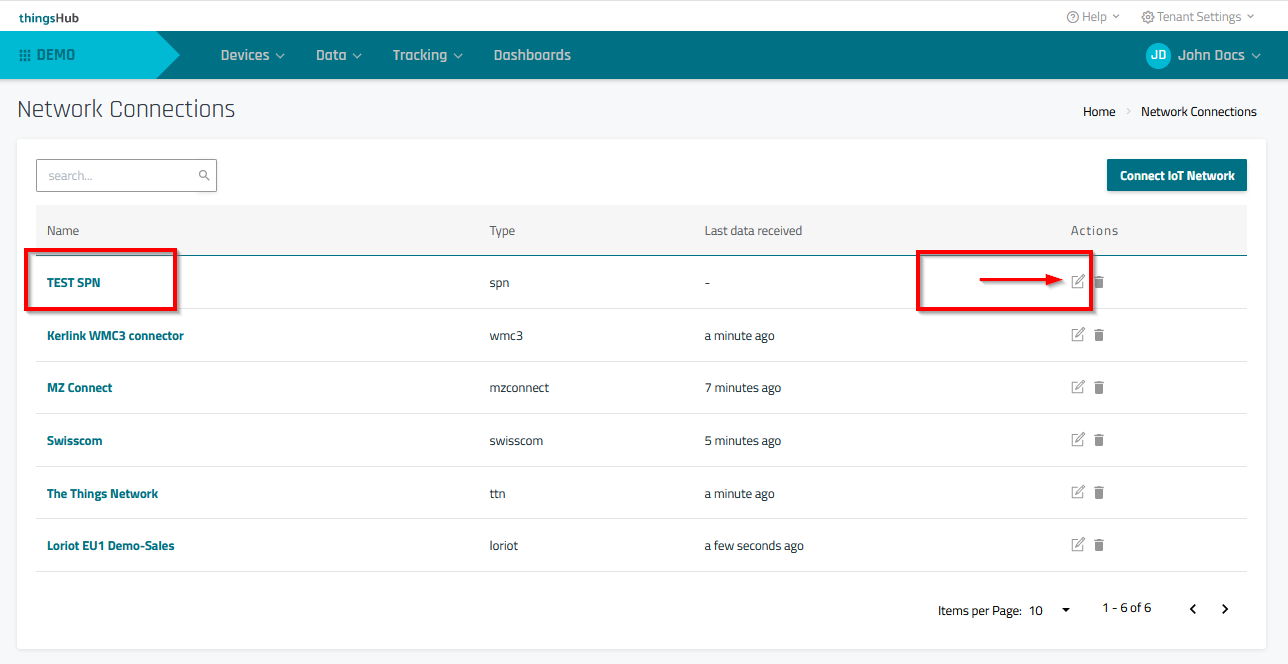Image resolution: width=1288 pixels, height=664 pixels.
Task: Edit the MZ Connect connection
Action: 1078,387
